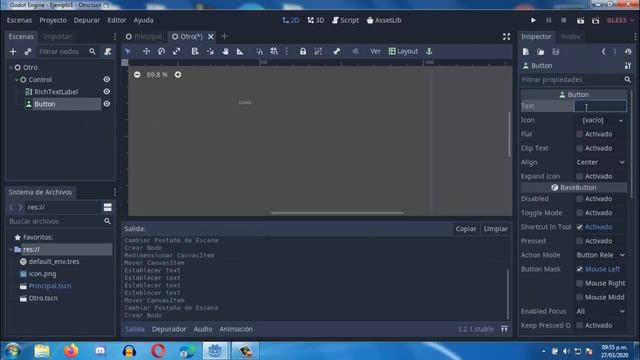Toggle file system split view icon
The height and width of the screenshot is (360, 640).
(x=107, y=207)
